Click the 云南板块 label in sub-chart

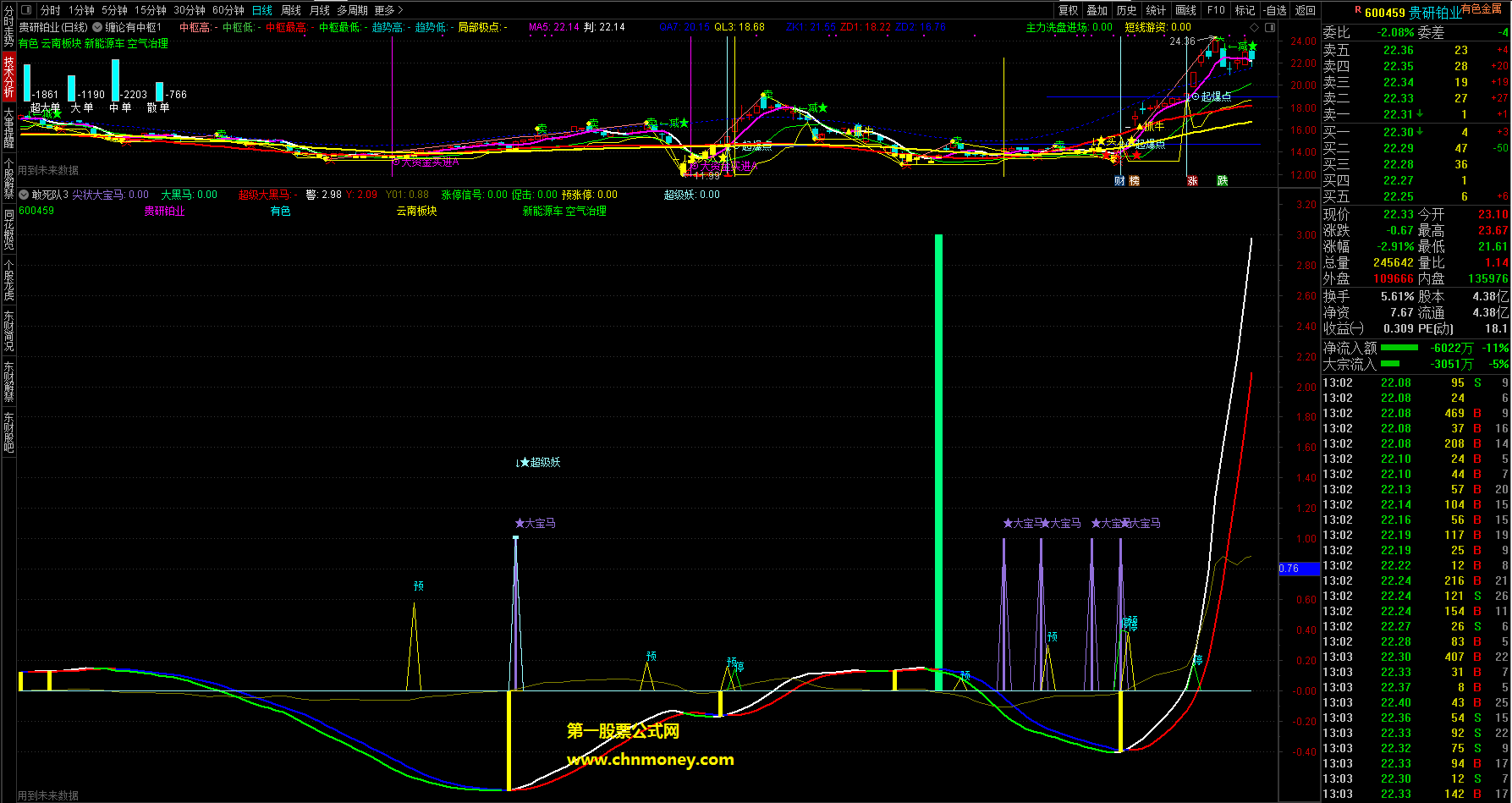[417, 211]
